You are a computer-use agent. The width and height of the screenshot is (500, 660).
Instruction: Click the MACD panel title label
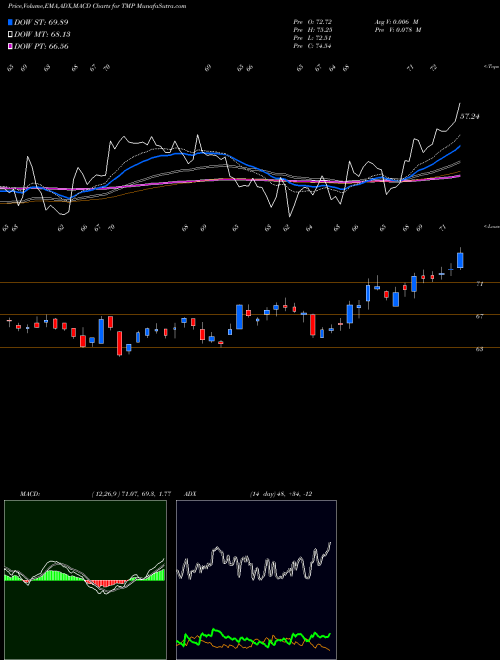30,494
